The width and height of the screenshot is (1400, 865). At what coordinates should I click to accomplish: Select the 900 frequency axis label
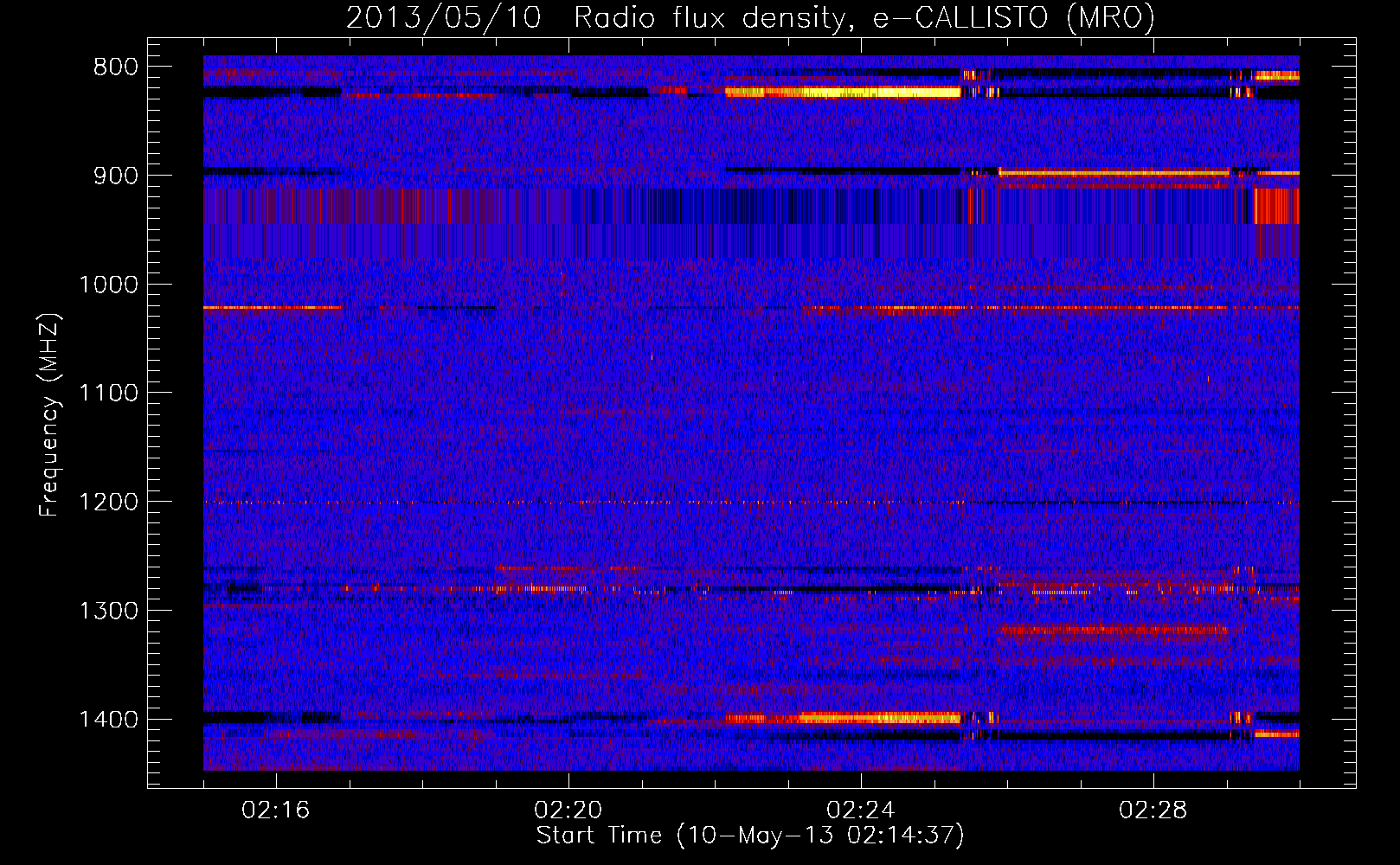point(116,176)
